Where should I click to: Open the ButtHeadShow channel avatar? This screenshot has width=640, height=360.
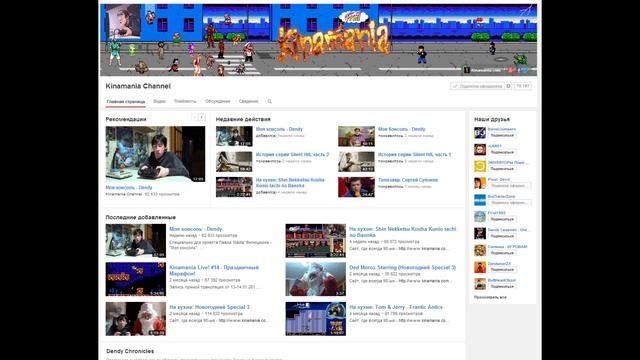click(480, 284)
